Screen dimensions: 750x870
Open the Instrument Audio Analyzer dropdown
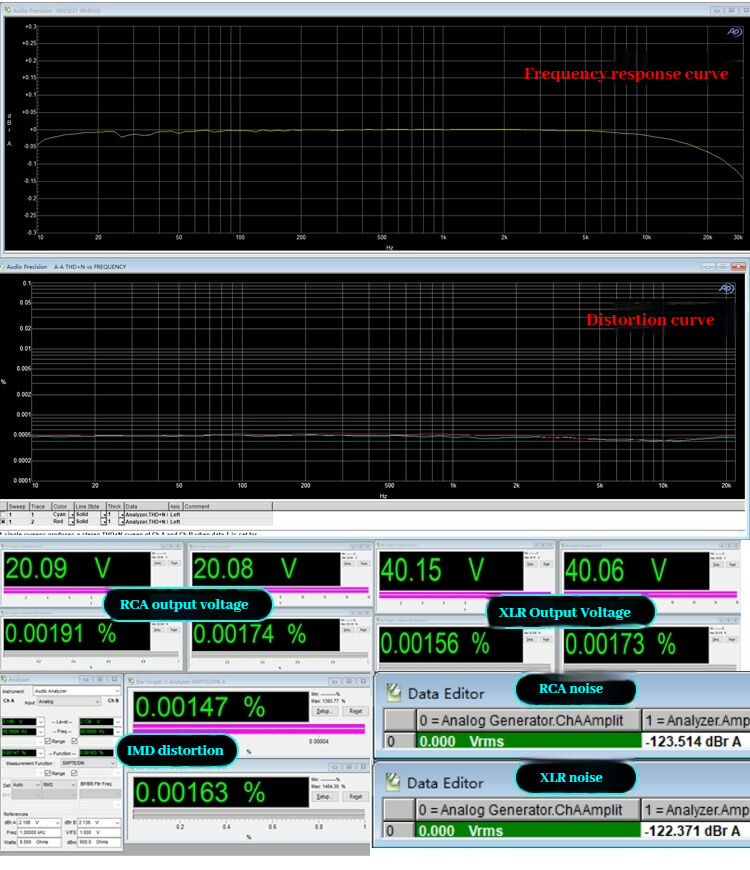(x=116, y=691)
